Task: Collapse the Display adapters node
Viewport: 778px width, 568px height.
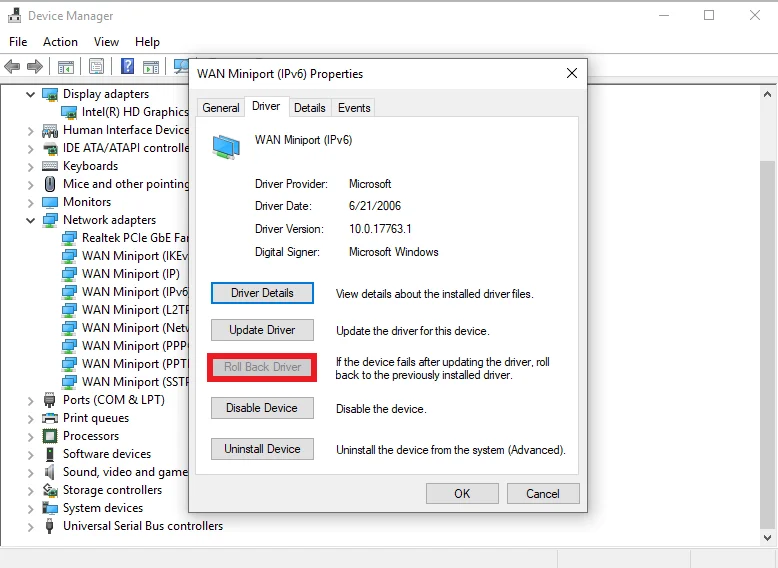Action: (30, 94)
